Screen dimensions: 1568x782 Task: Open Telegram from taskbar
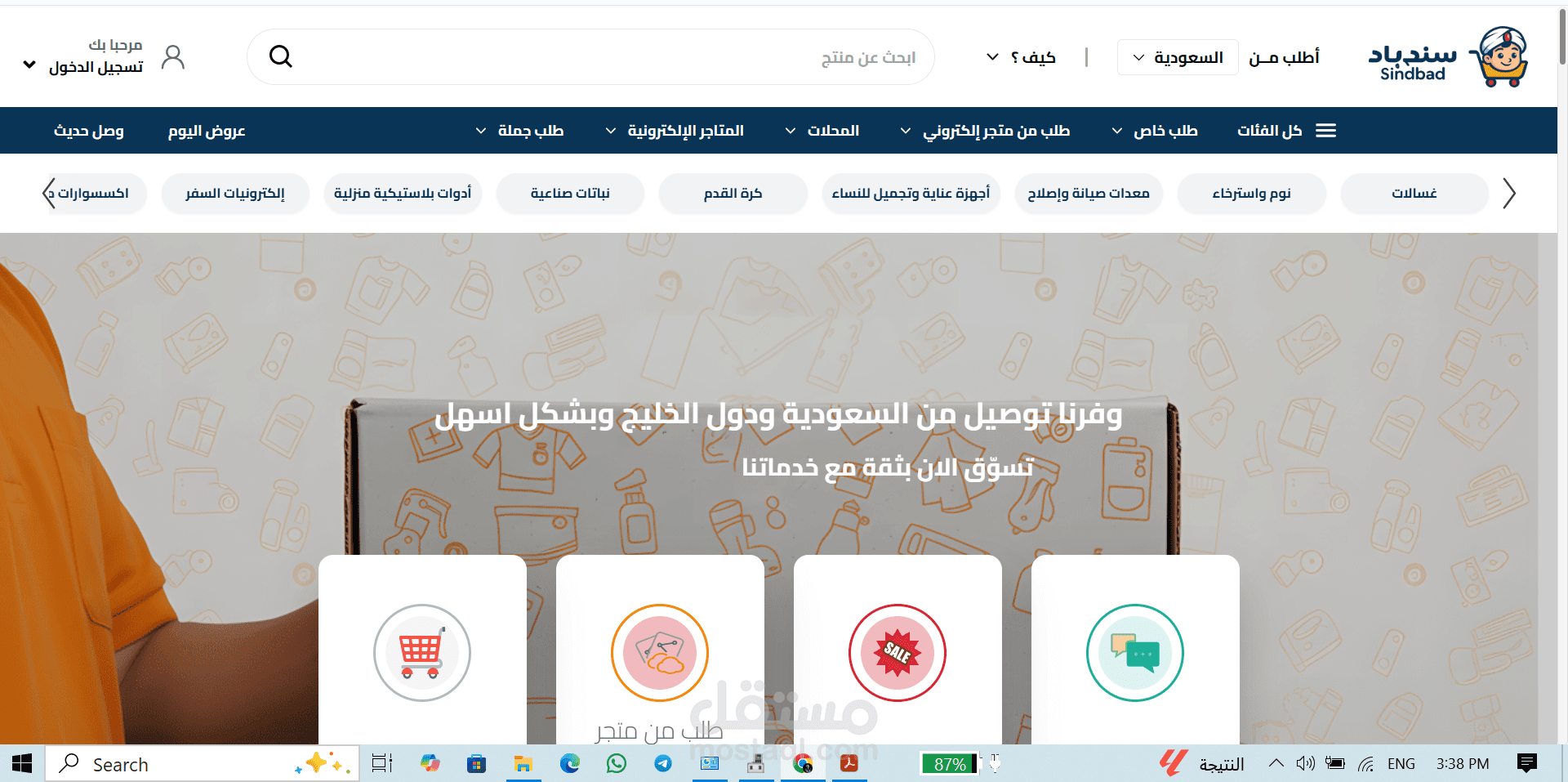click(x=663, y=764)
